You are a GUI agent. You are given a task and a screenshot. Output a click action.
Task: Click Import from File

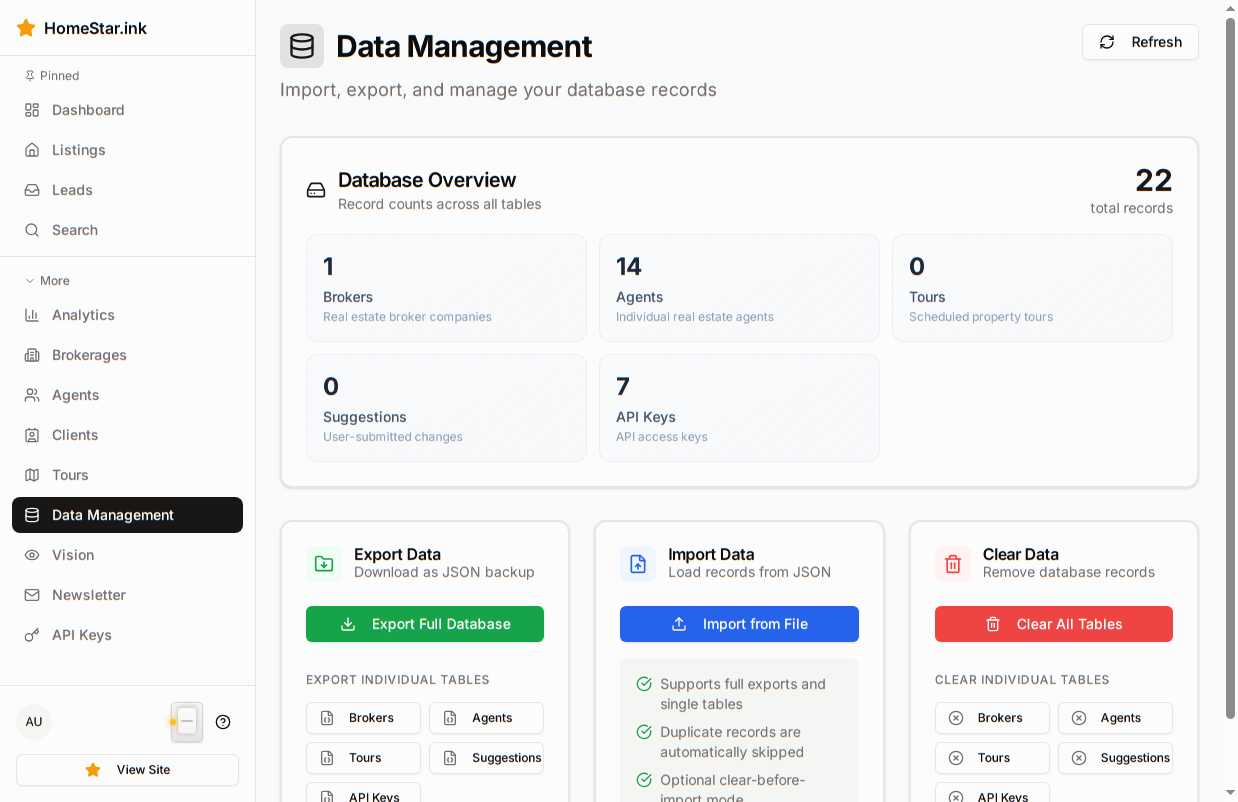click(739, 624)
